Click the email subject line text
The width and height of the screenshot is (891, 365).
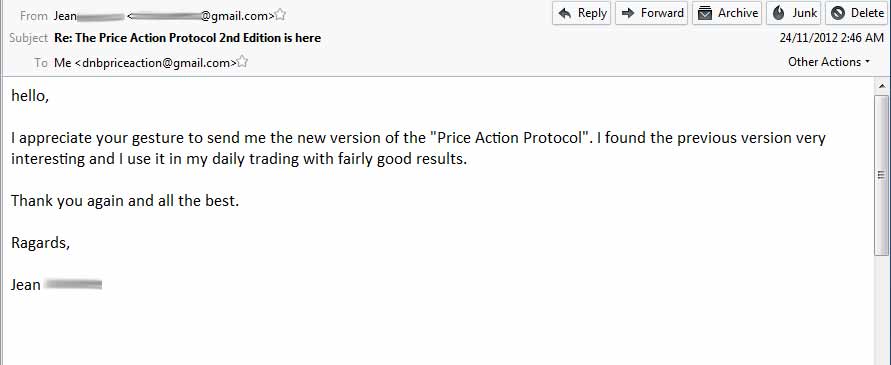(x=188, y=38)
